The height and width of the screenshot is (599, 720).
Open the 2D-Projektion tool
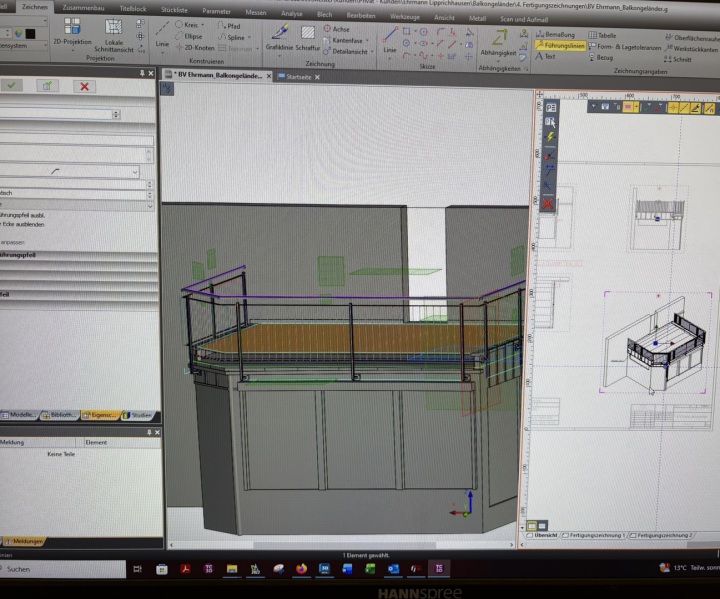[x=72, y=31]
